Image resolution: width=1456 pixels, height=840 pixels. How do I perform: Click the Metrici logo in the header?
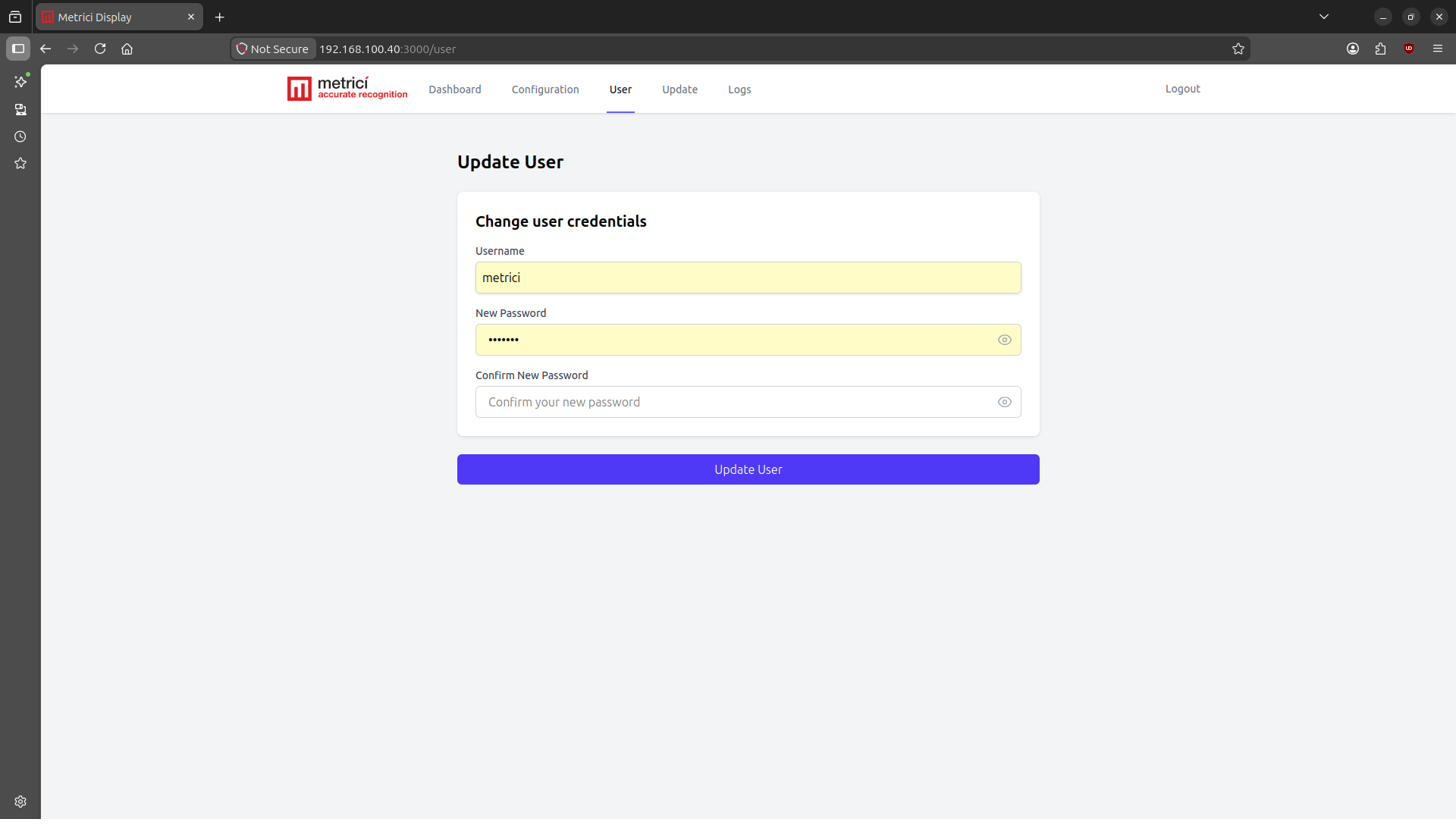[x=347, y=89]
